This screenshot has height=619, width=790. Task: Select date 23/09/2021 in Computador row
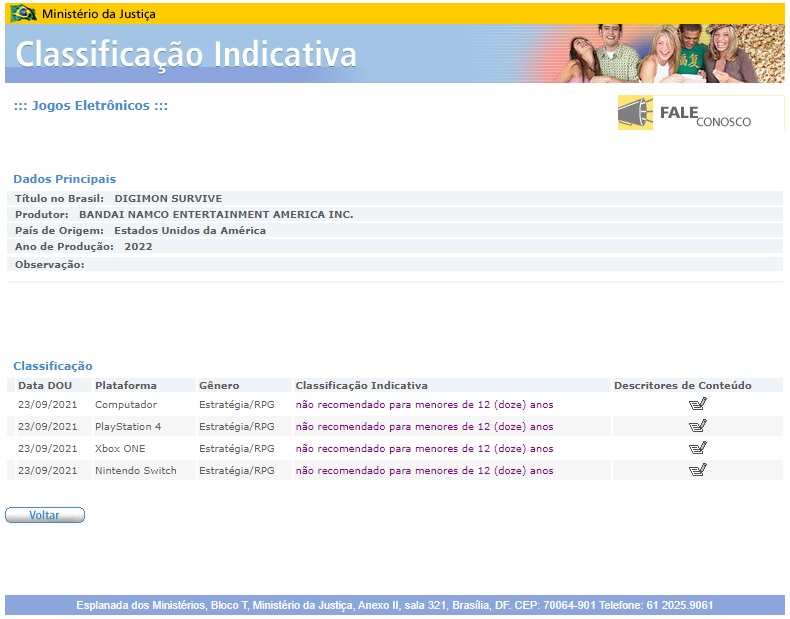tap(48, 404)
